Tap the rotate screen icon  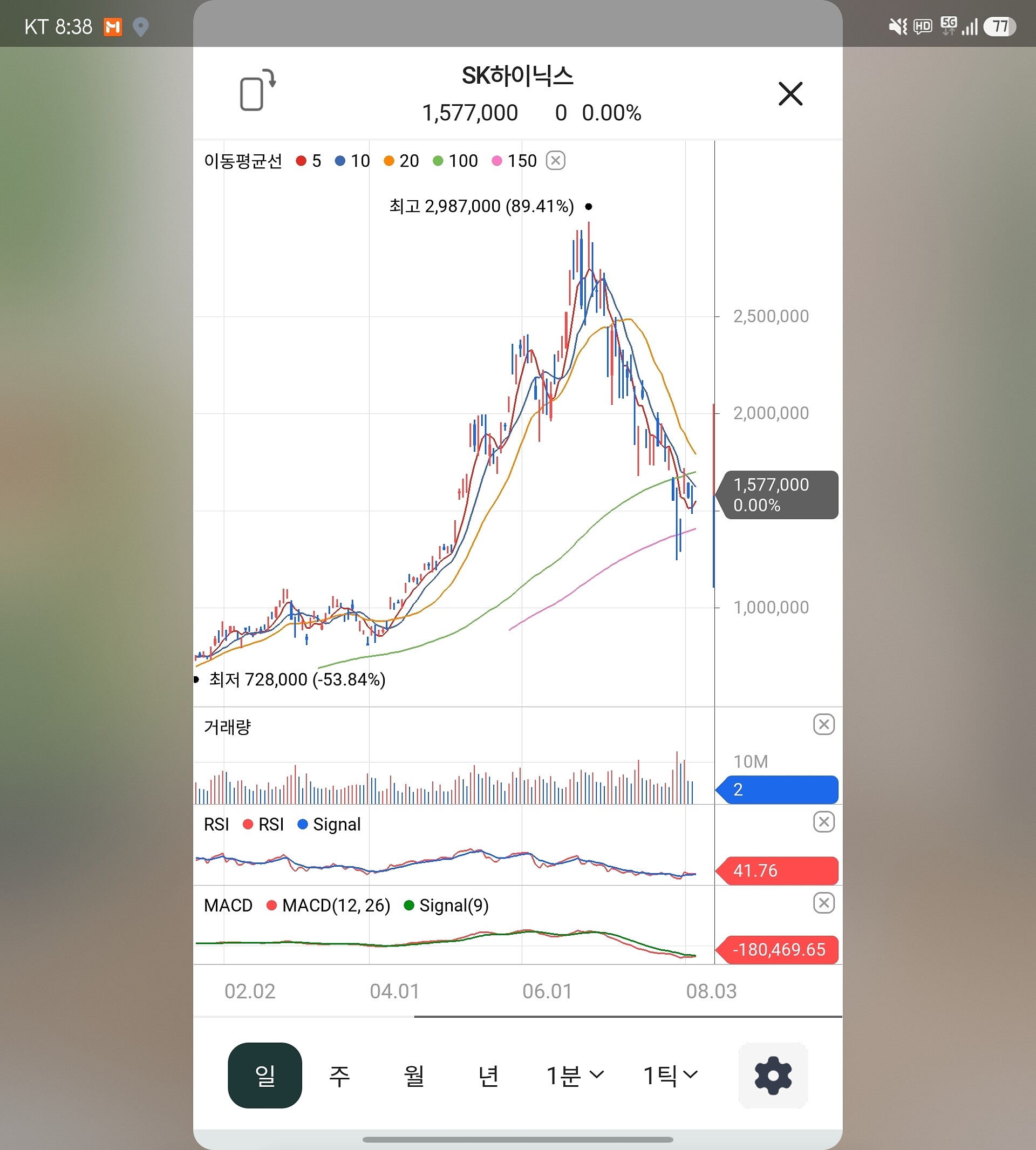258,90
